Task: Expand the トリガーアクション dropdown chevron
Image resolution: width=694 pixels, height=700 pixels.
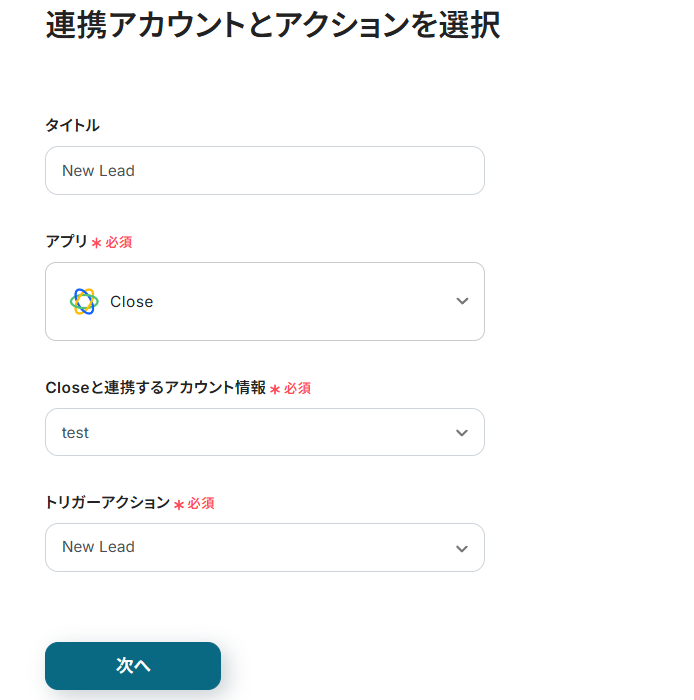Action: pyautogui.click(x=462, y=548)
